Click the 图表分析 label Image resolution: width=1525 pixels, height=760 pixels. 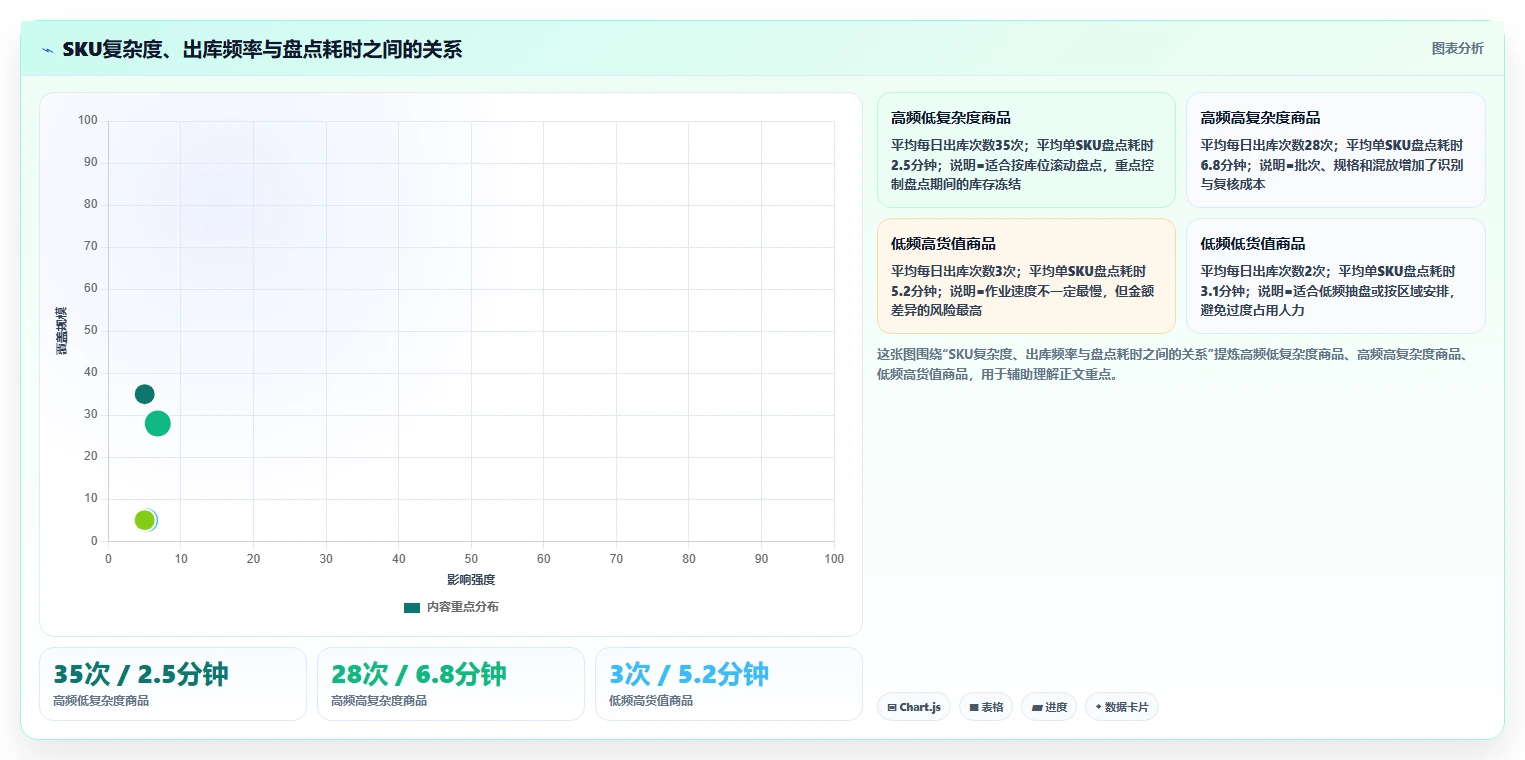pos(1457,48)
